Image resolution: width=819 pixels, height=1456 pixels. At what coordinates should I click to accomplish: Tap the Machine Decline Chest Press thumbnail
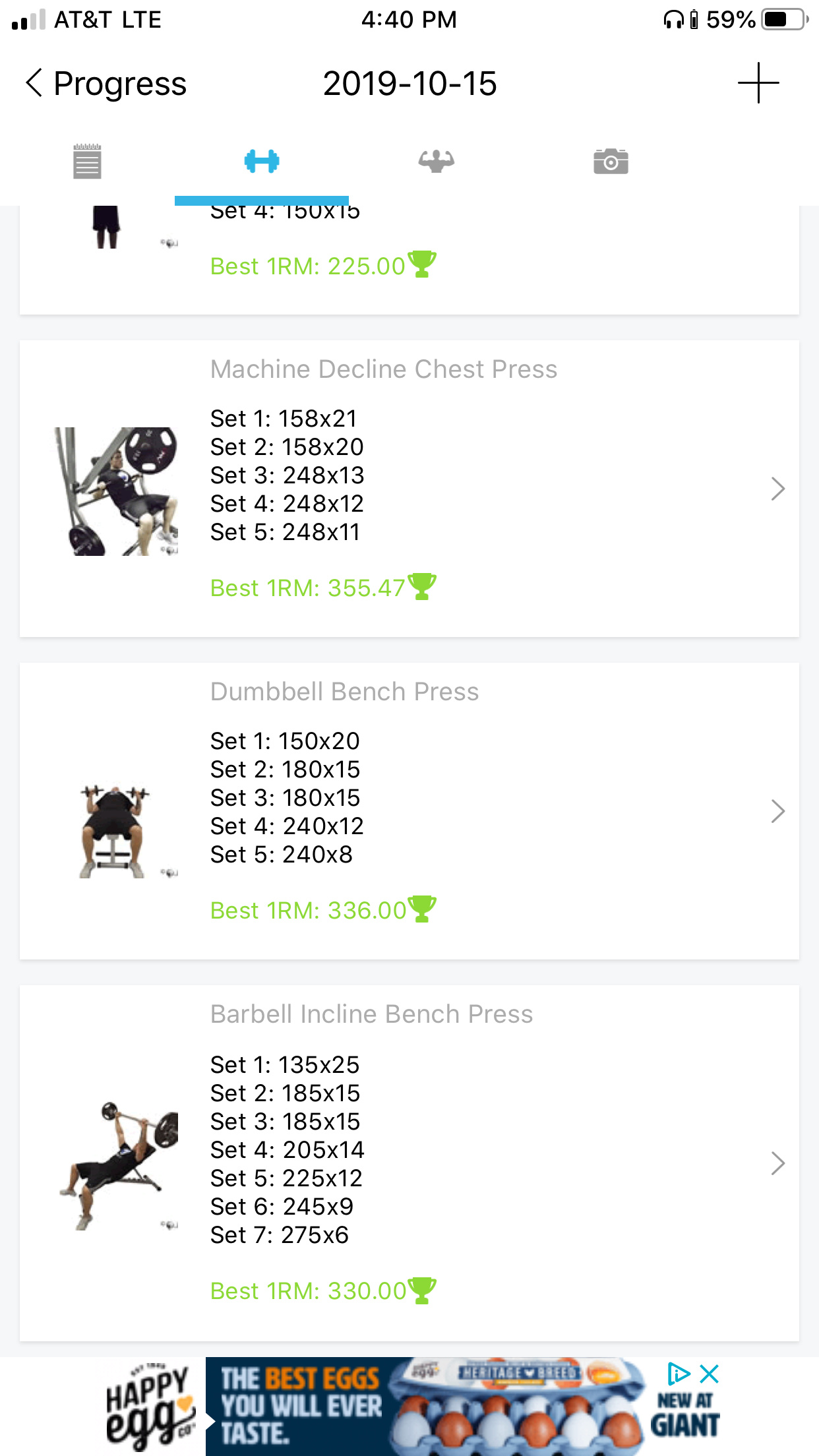(x=116, y=491)
